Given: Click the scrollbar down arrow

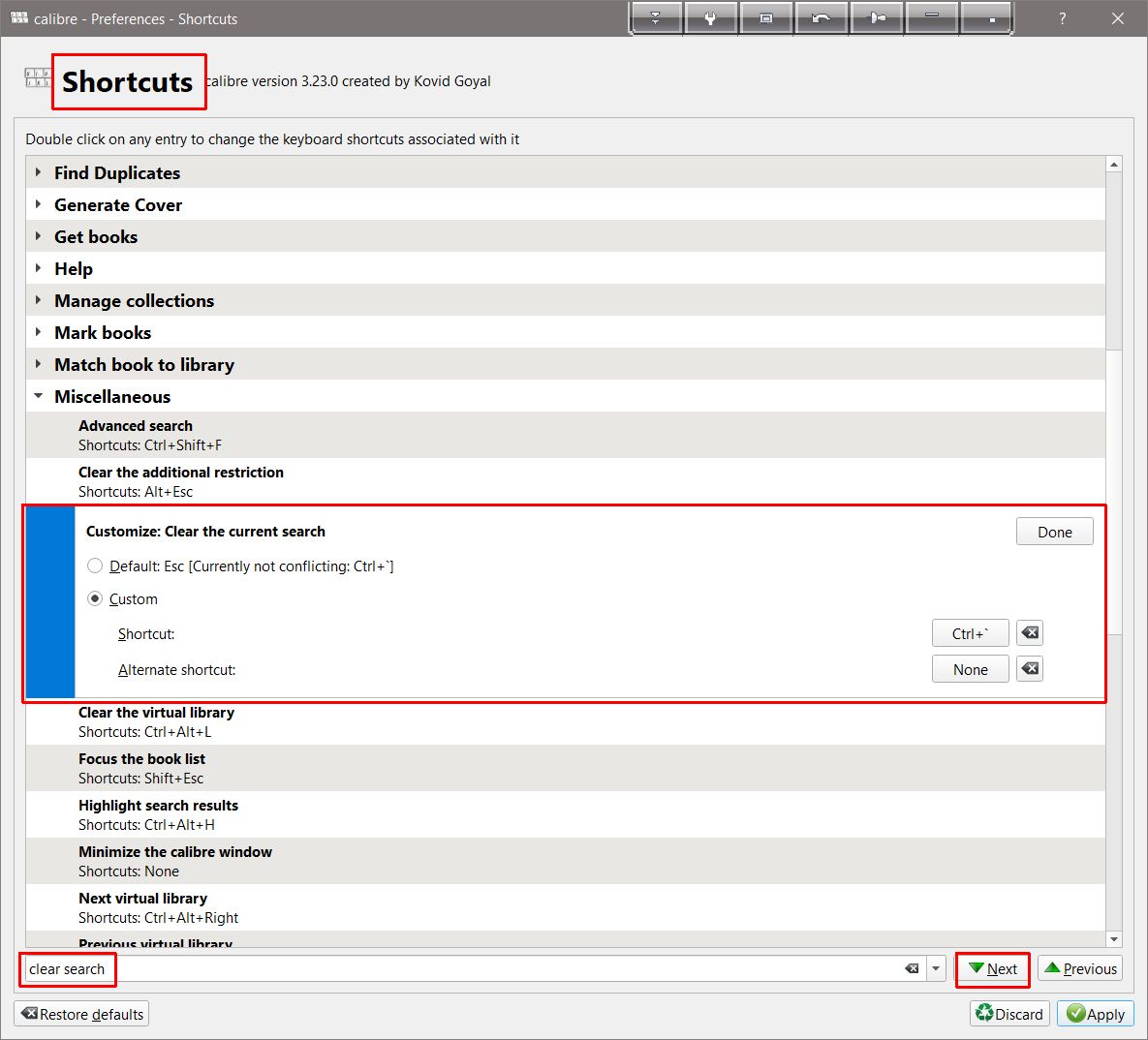Looking at the screenshot, I should [x=1113, y=939].
